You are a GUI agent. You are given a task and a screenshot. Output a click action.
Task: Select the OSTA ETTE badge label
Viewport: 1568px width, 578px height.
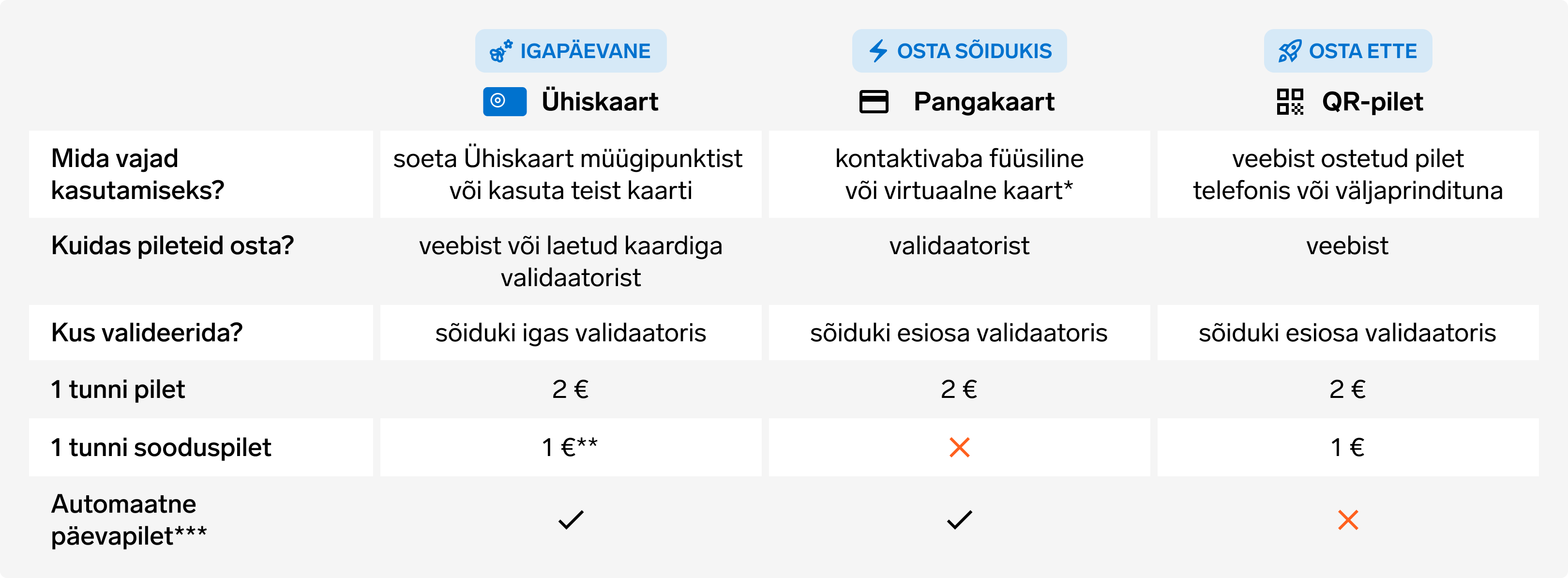tap(1363, 51)
